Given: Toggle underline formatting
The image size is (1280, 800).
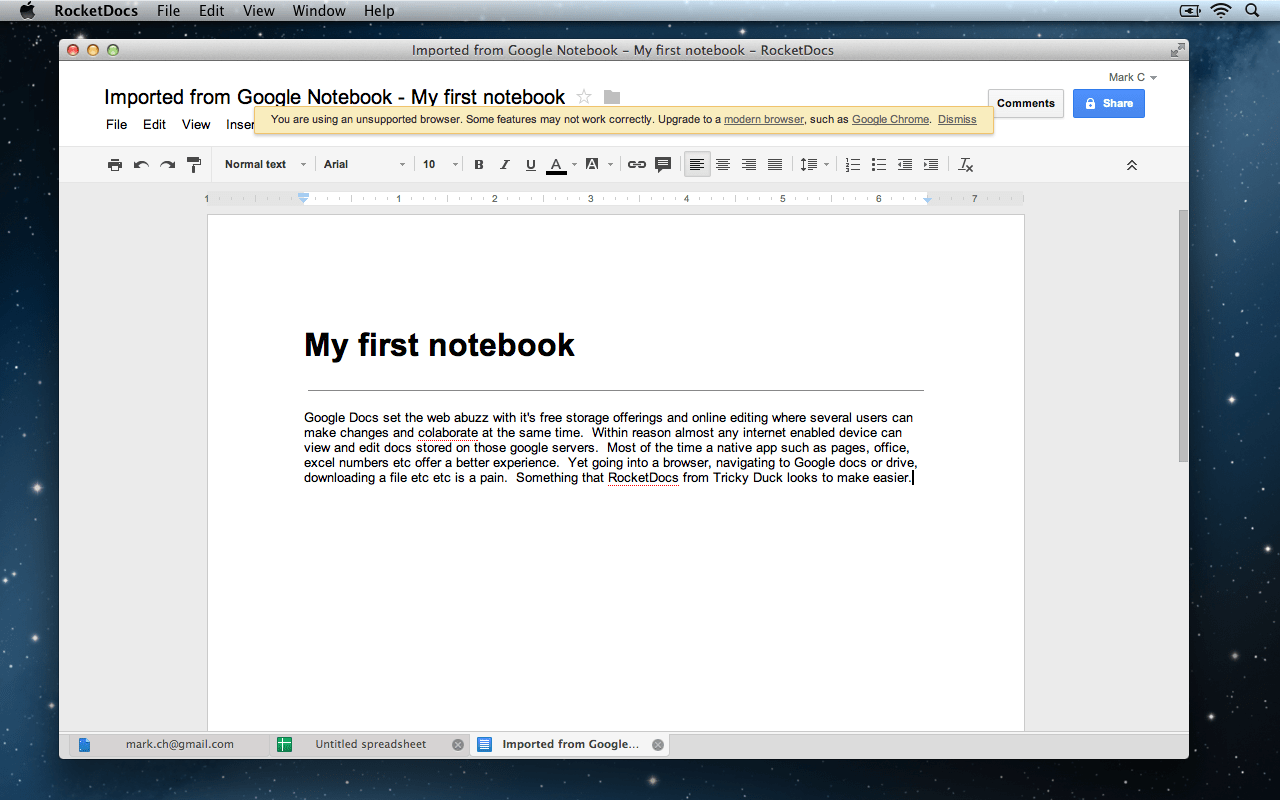Looking at the screenshot, I should point(531,165).
